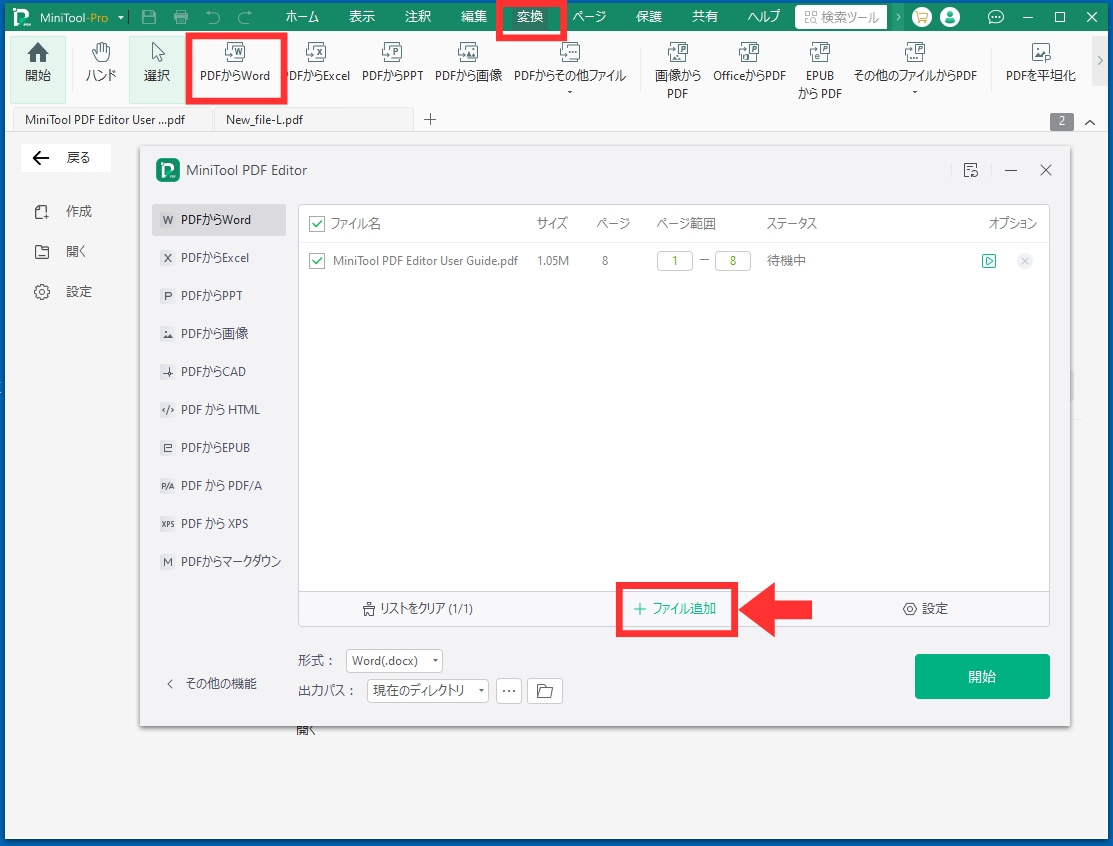Click the Redo arrow icon
Viewport: 1113px width, 846px height.
[x=245, y=17]
